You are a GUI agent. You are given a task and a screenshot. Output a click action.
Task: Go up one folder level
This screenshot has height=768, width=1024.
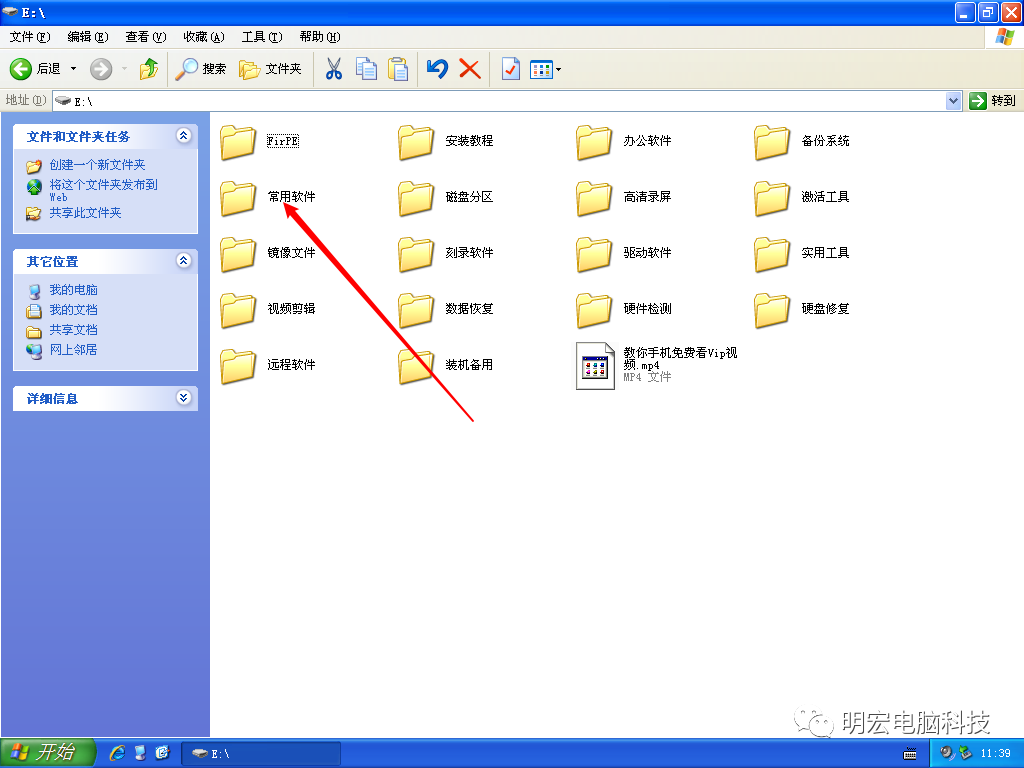(x=148, y=69)
